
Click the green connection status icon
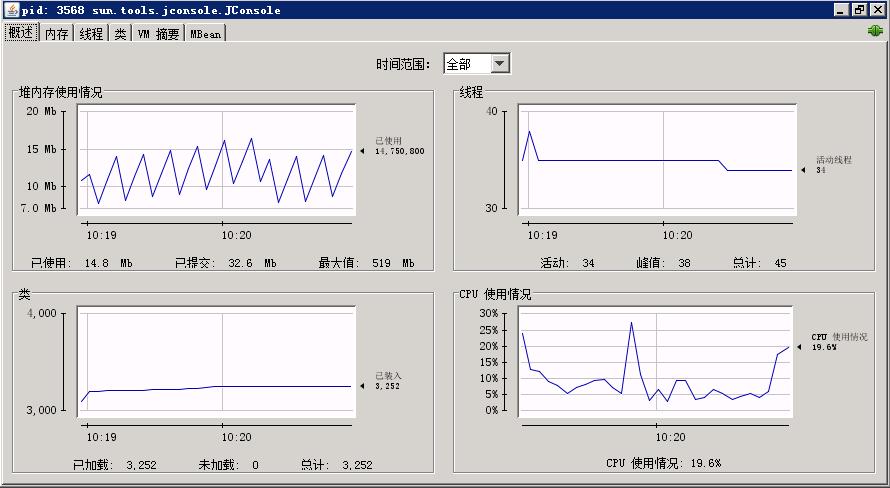coord(876,32)
